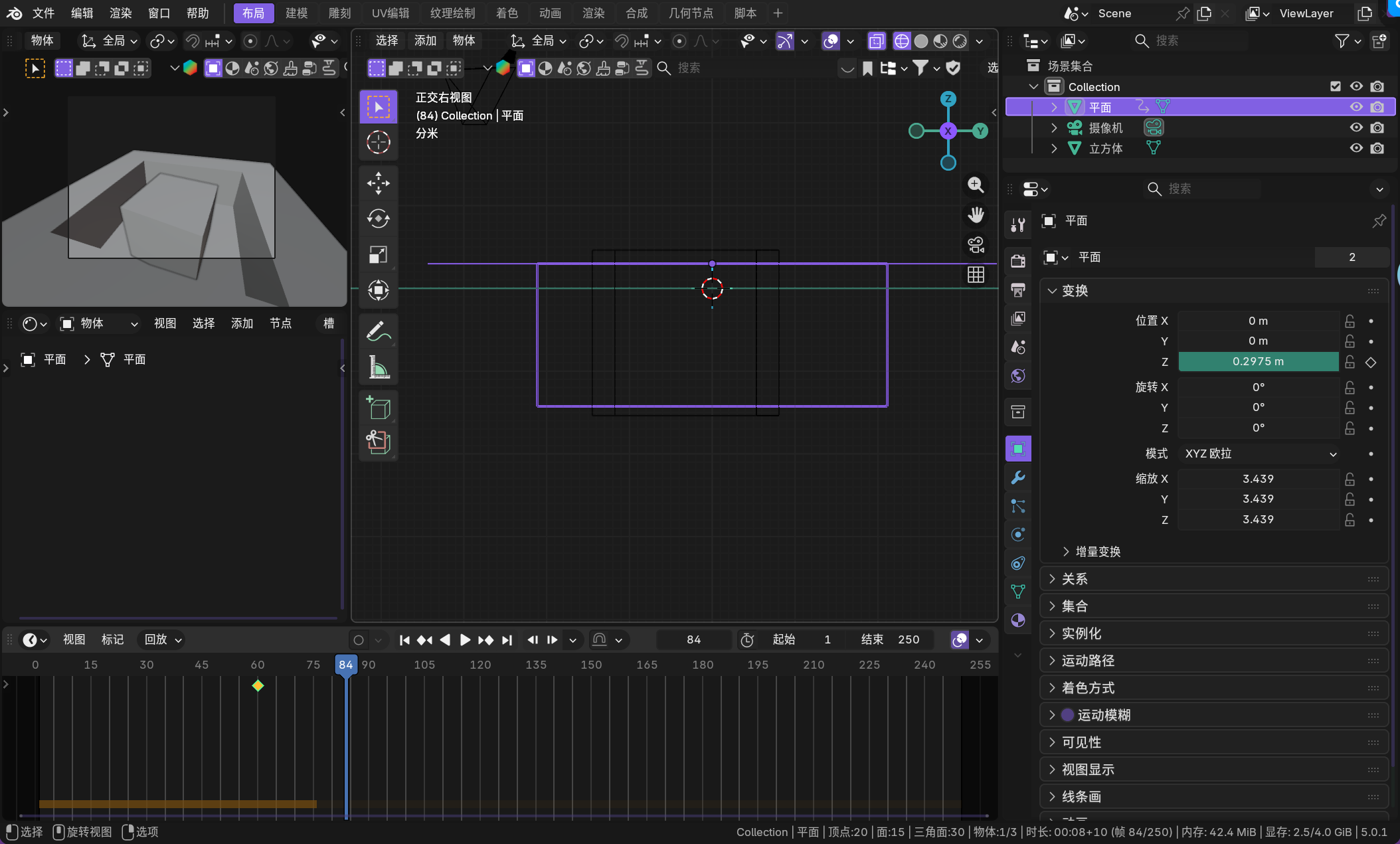This screenshot has height=844, width=1400.
Task: Select the Measure ruler tool
Action: coord(379,367)
